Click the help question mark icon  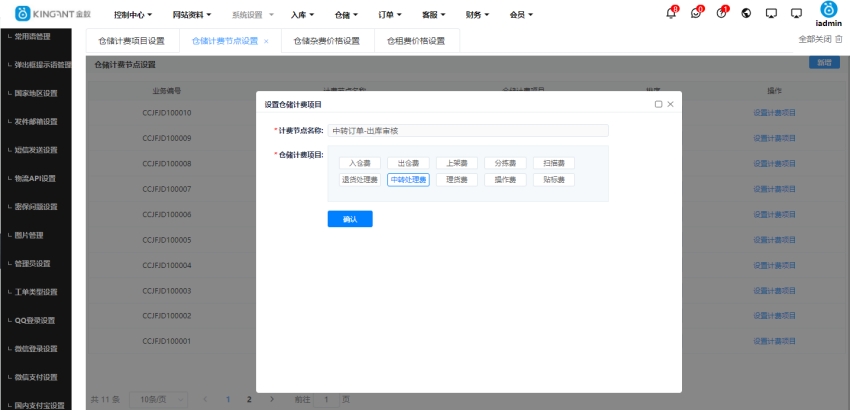point(721,14)
